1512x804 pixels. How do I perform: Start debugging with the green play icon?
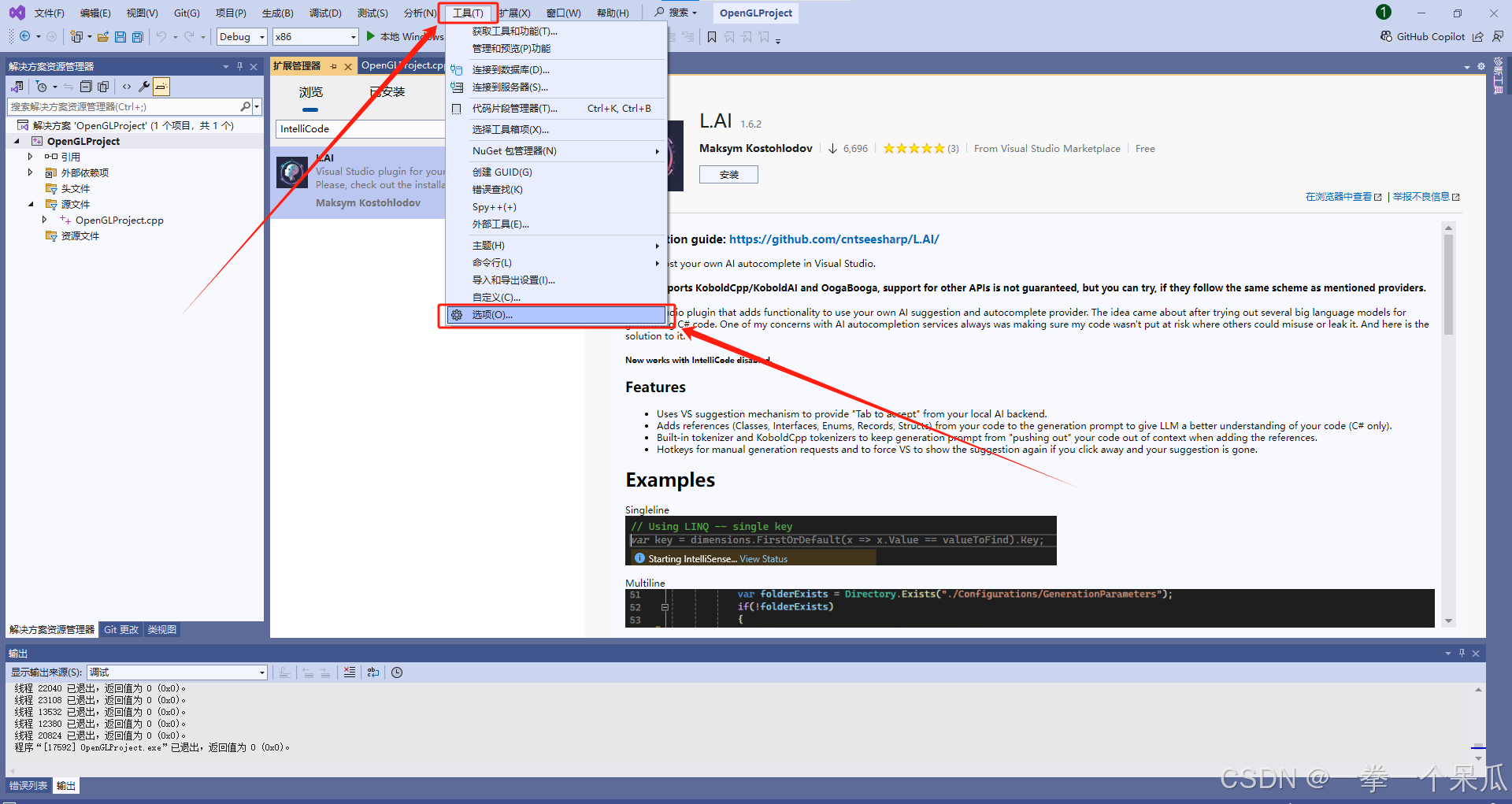pos(370,36)
